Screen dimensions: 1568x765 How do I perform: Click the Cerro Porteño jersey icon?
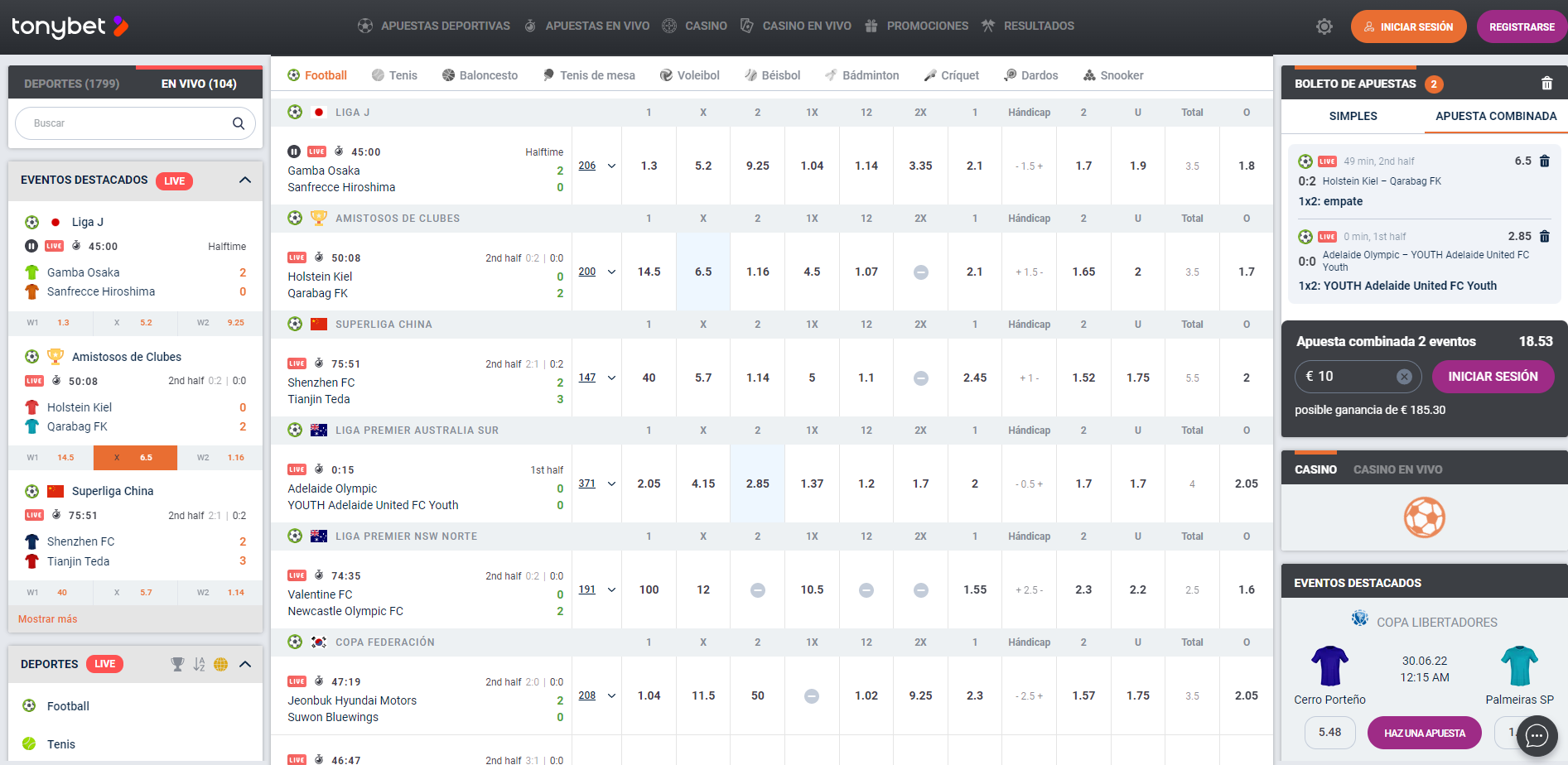[x=1329, y=666]
